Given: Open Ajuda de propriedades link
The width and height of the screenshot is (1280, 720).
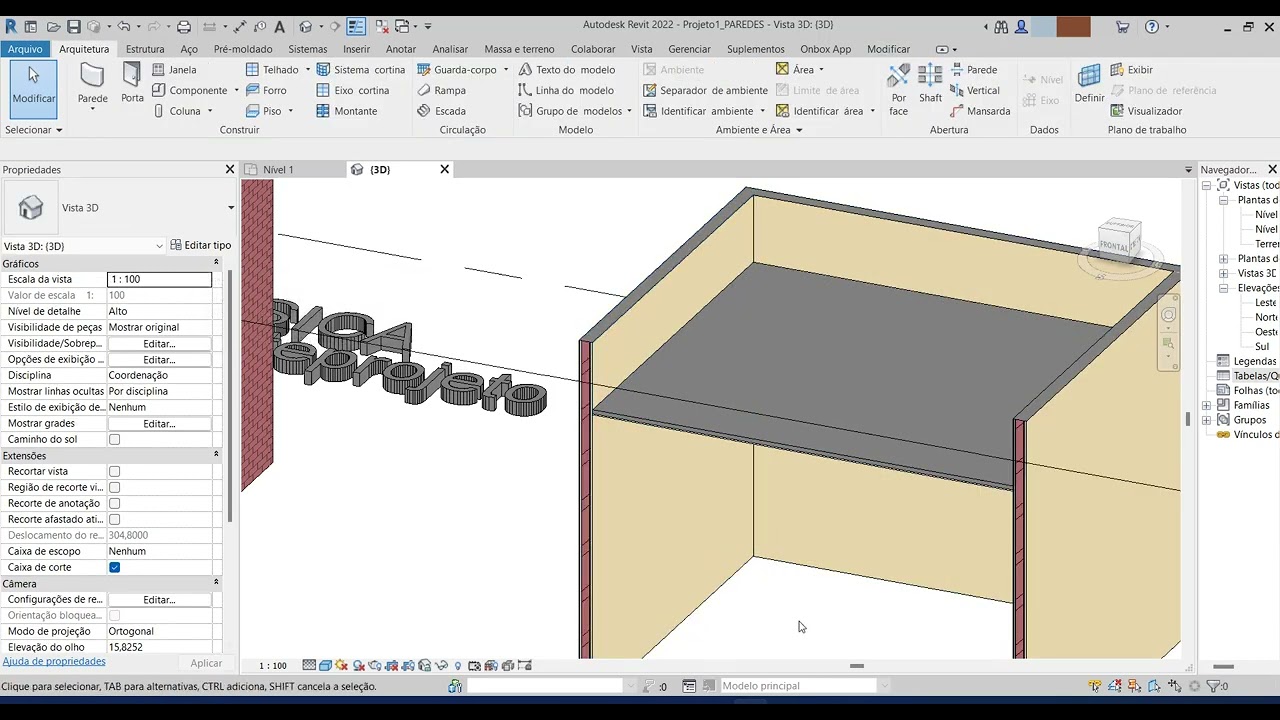Looking at the screenshot, I should tap(54, 662).
